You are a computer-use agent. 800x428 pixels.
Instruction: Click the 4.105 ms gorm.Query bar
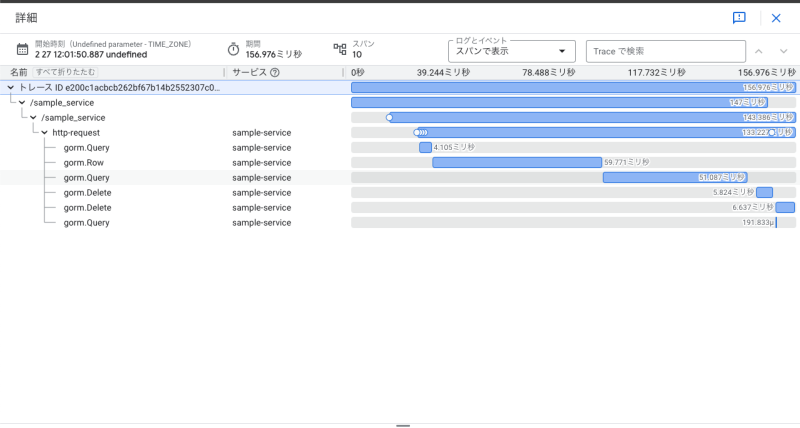(425, 147)
